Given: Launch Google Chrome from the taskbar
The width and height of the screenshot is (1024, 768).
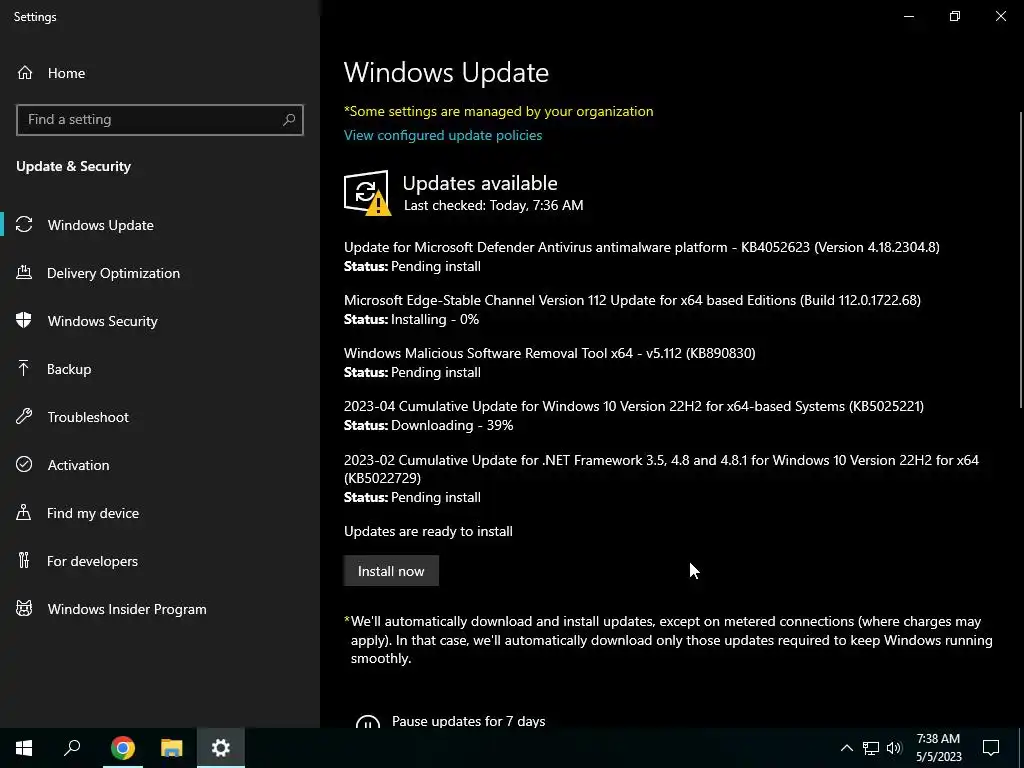Looking at the screenshot, I should coord(122,748).
